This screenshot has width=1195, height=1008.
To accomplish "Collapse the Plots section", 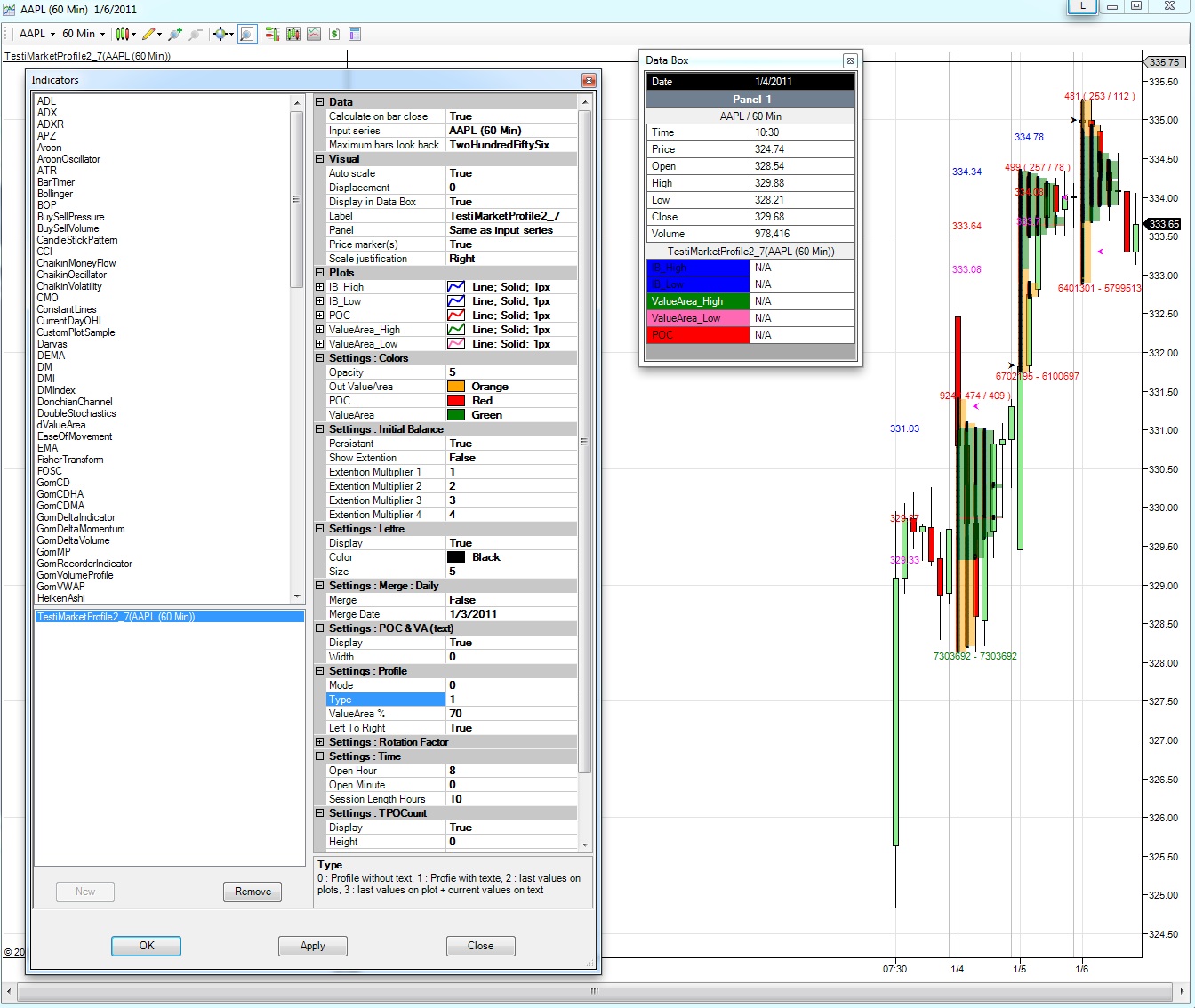I will pyautogui.click(x=320, y=273).
